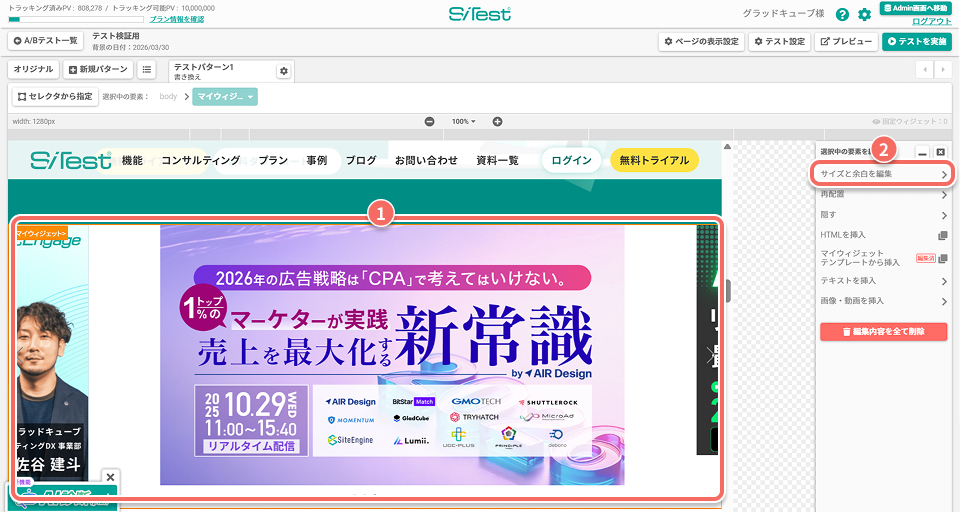Minimize the selected element panel

(922, 152)
